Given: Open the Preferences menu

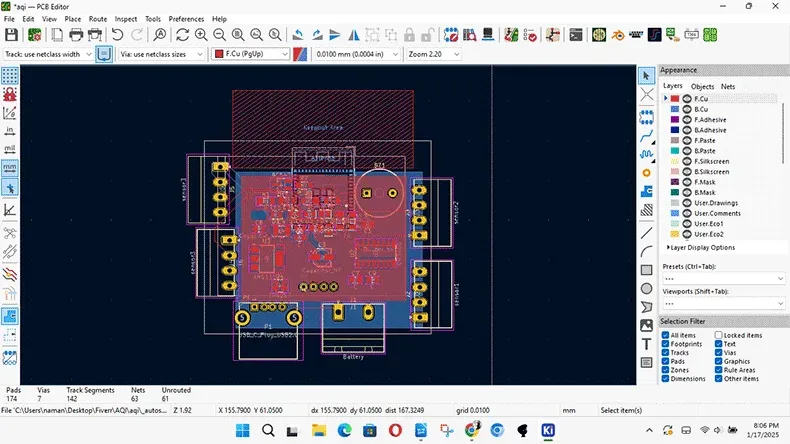Looking at the screenshot, I should [x=186, y=19].
